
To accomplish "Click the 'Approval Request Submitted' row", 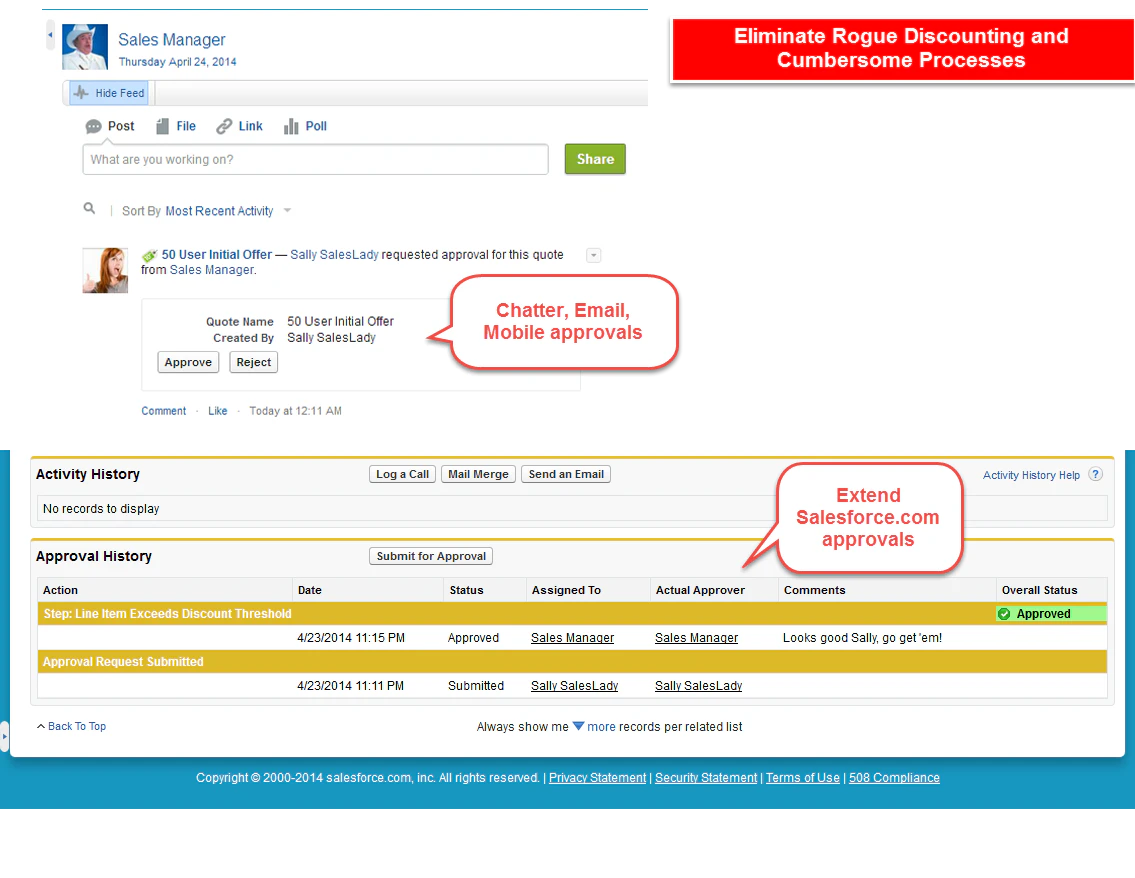I will (572, 662).
